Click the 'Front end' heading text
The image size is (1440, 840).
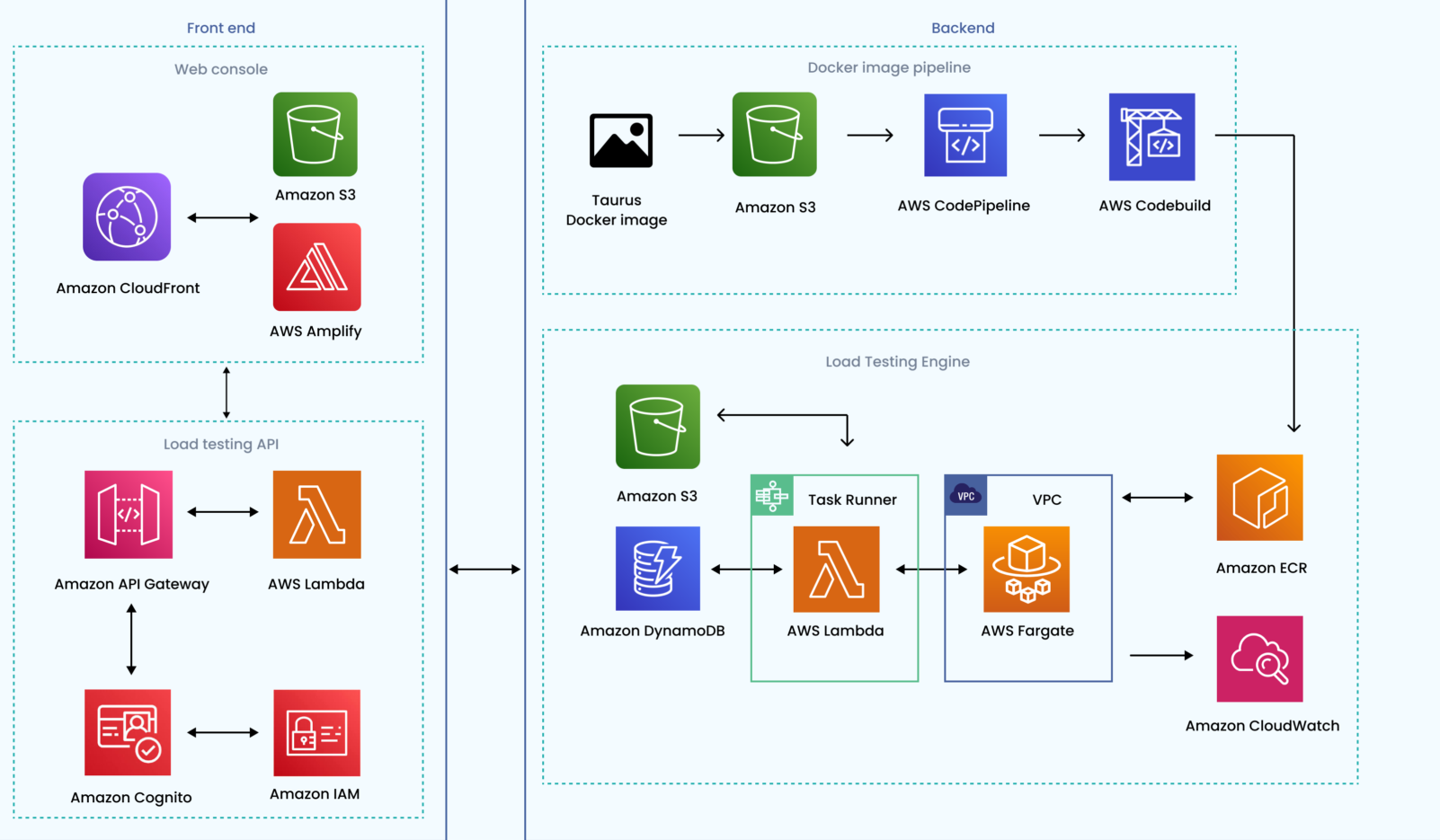click(x=221, y=28)
